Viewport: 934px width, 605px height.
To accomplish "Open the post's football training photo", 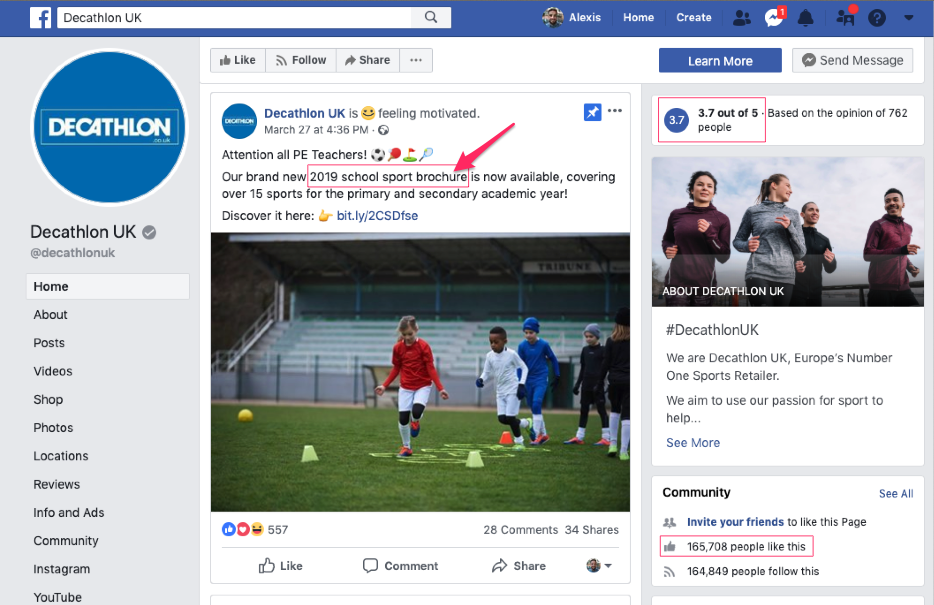I will 420,372.
